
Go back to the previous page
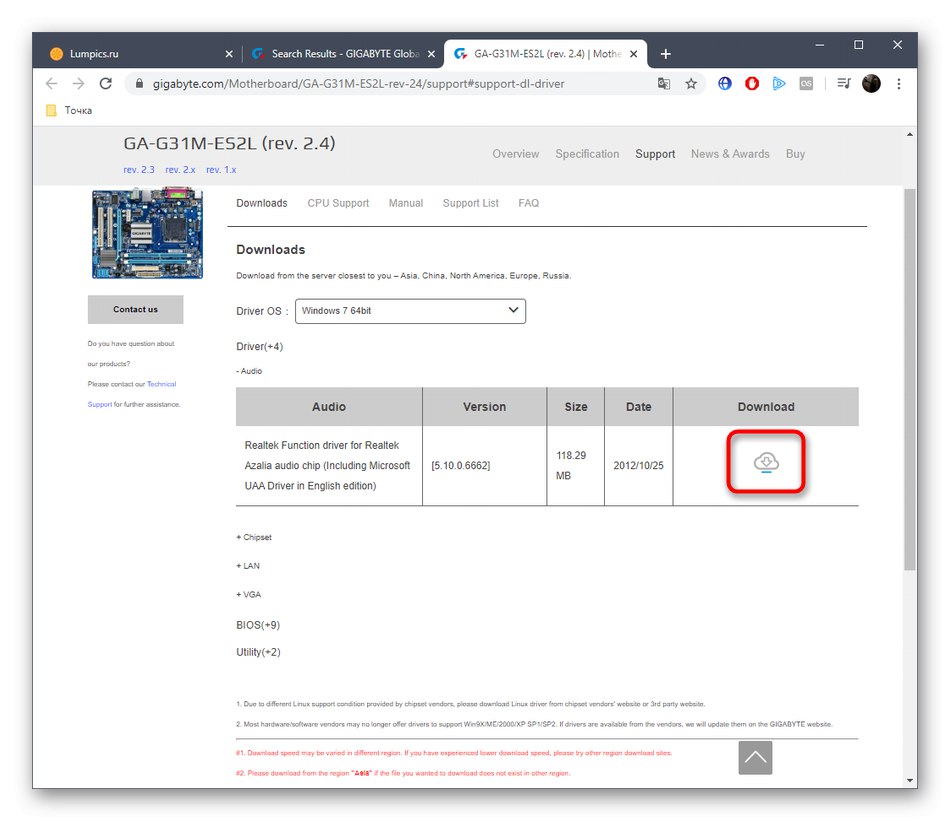tap(51, 84)
